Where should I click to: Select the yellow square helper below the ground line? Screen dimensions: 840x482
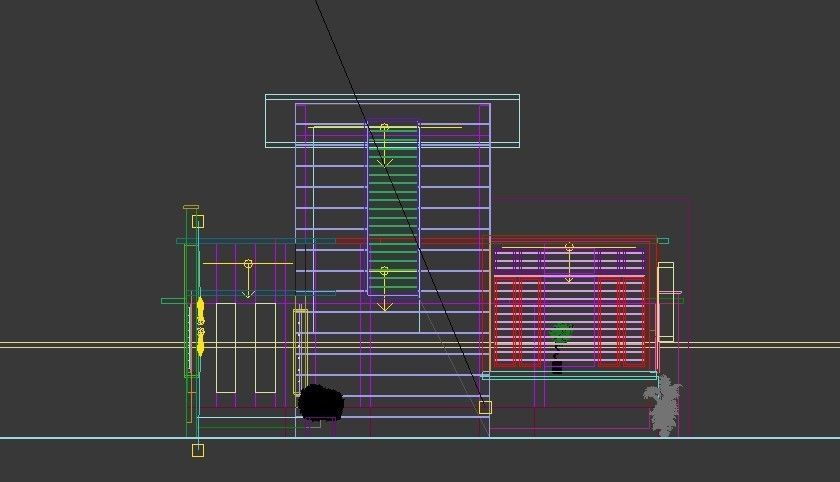198,450
